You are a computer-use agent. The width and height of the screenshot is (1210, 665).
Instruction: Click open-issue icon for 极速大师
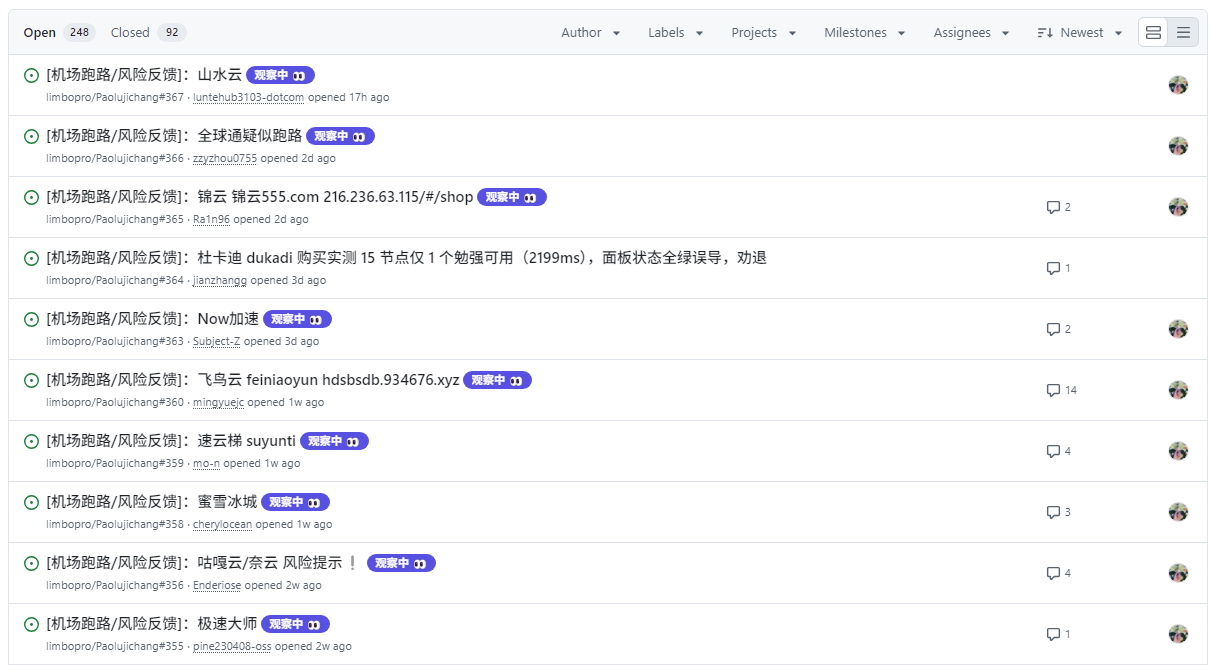[x=31, y=624]
